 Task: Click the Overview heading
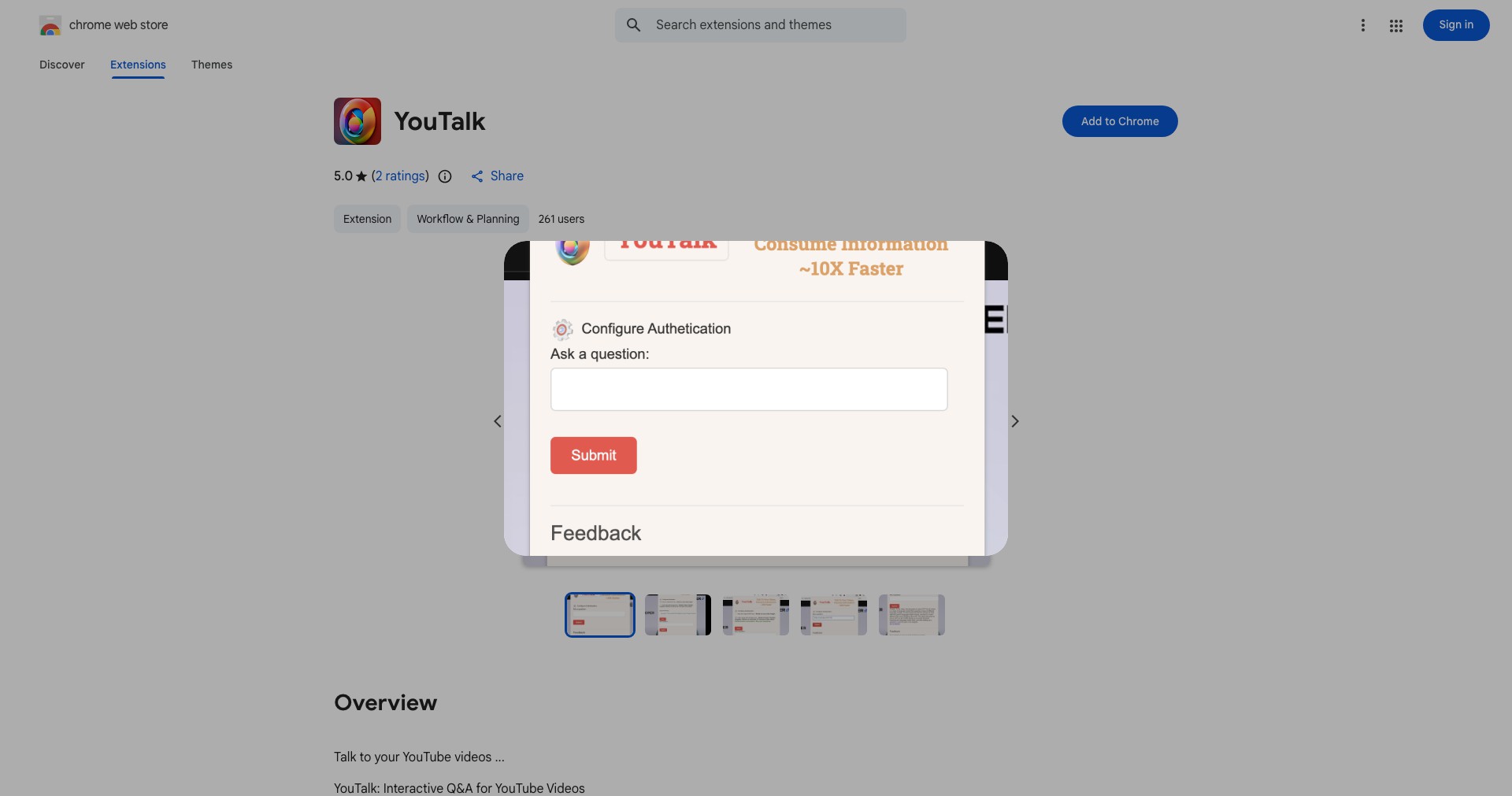[x=385, y=702]
